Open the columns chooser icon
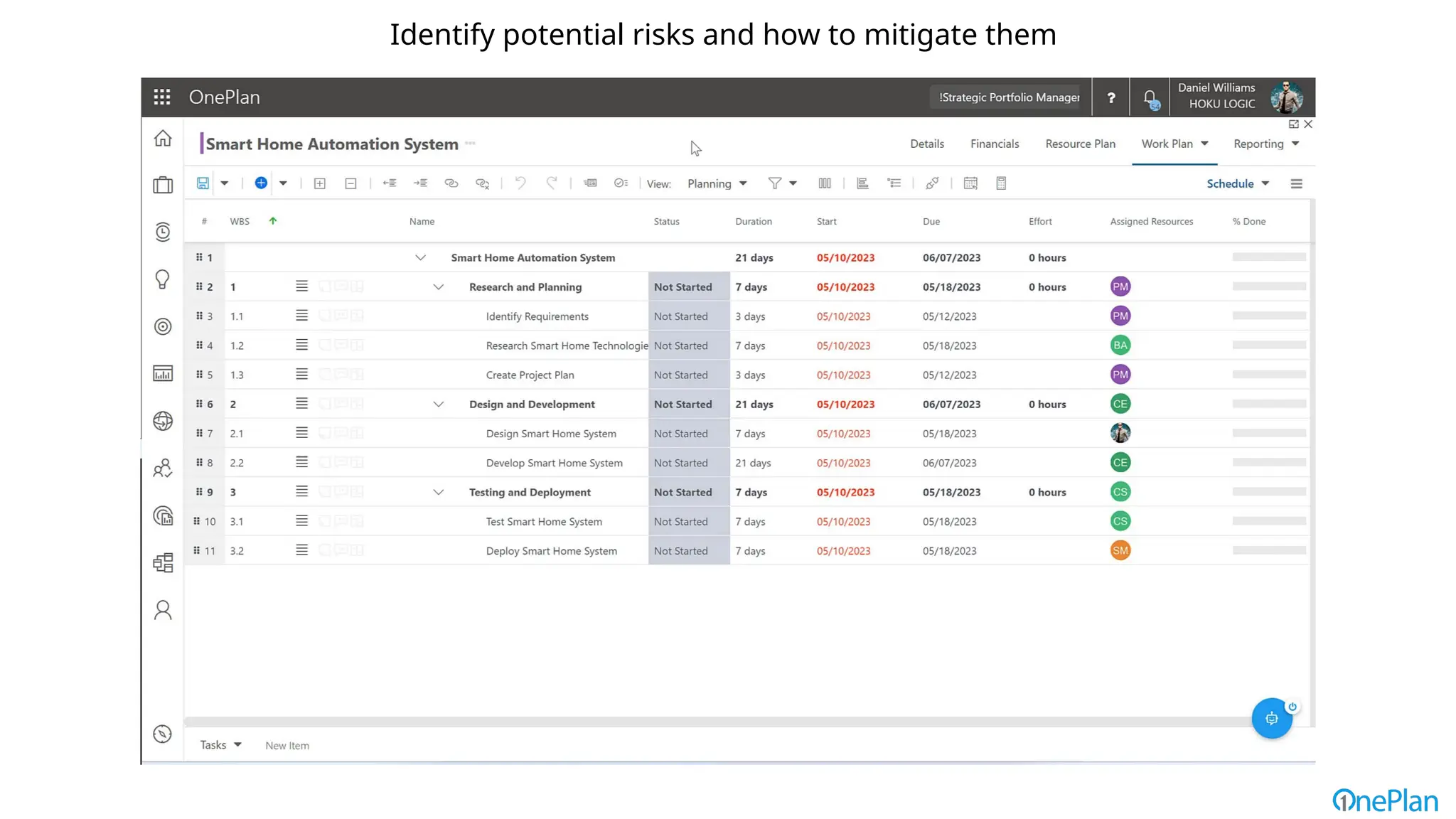The image size is (1456, 819). [825, 183]
